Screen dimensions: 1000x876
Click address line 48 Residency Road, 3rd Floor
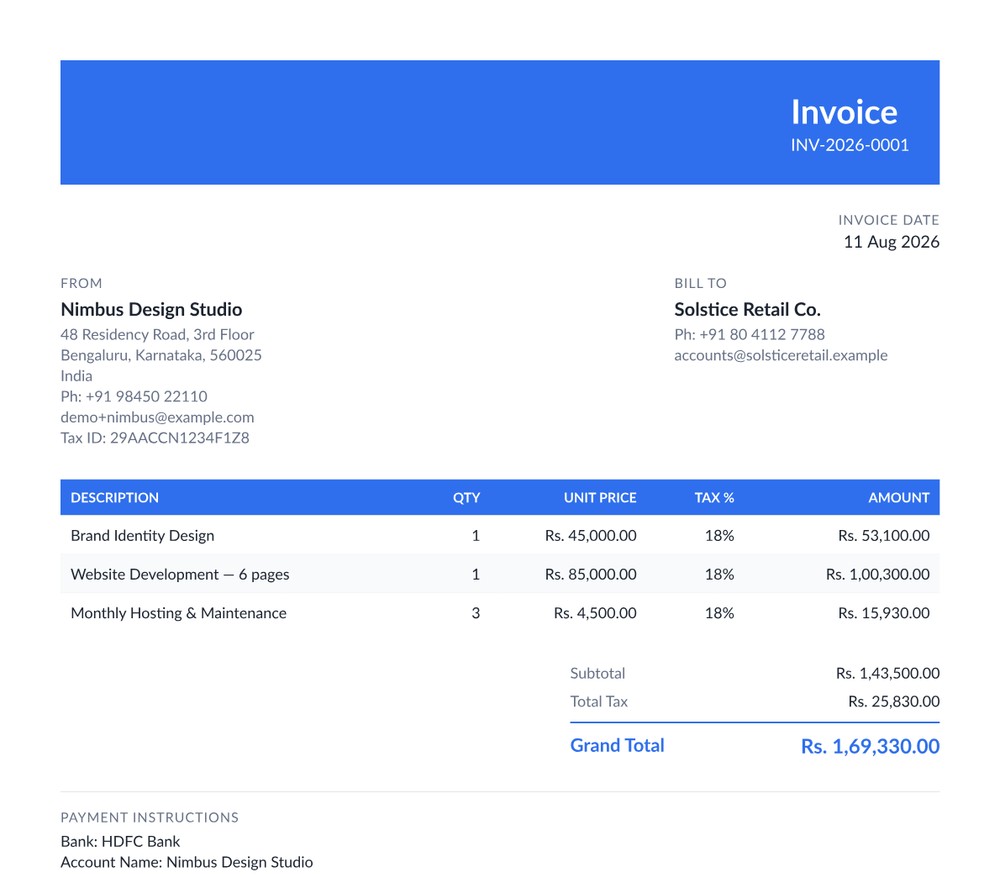point(157,334)
